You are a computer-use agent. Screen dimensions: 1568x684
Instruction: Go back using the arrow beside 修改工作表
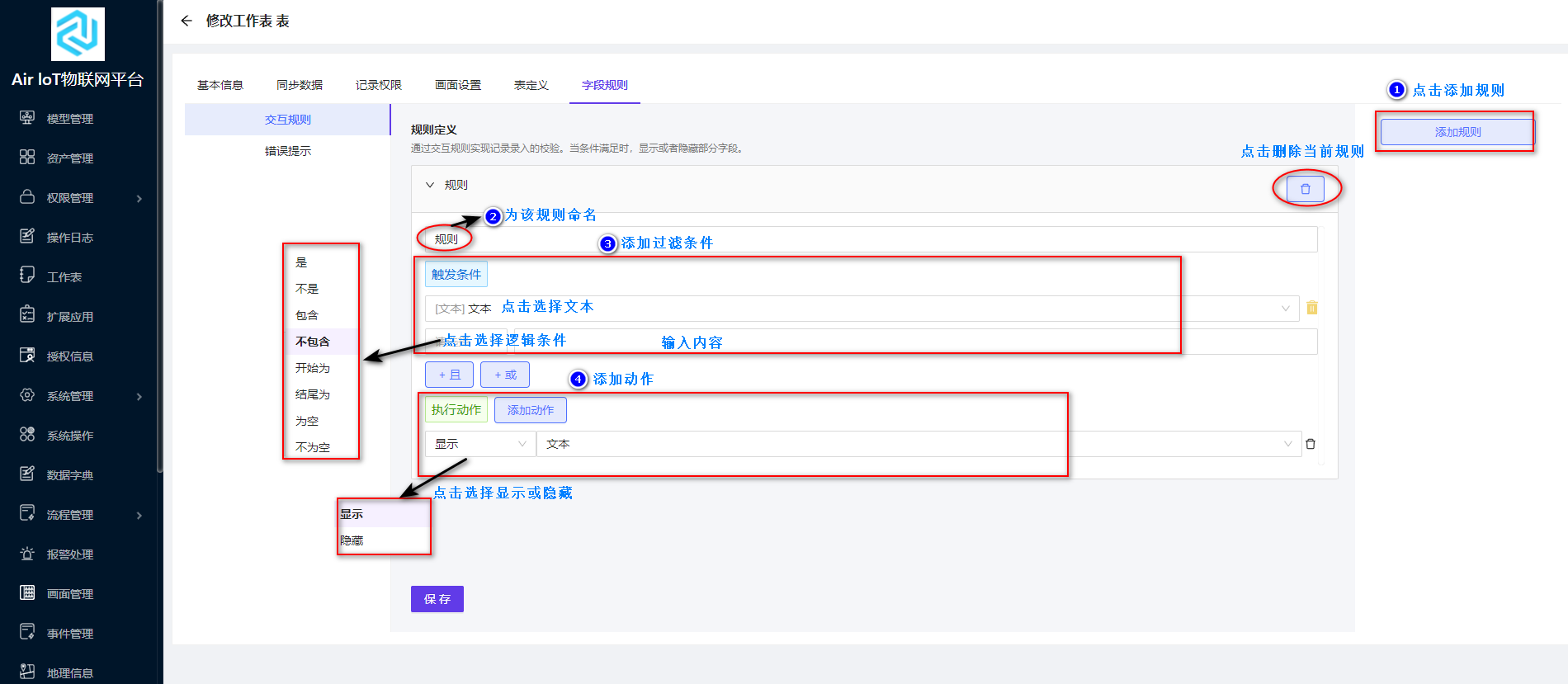click(187, 21)
